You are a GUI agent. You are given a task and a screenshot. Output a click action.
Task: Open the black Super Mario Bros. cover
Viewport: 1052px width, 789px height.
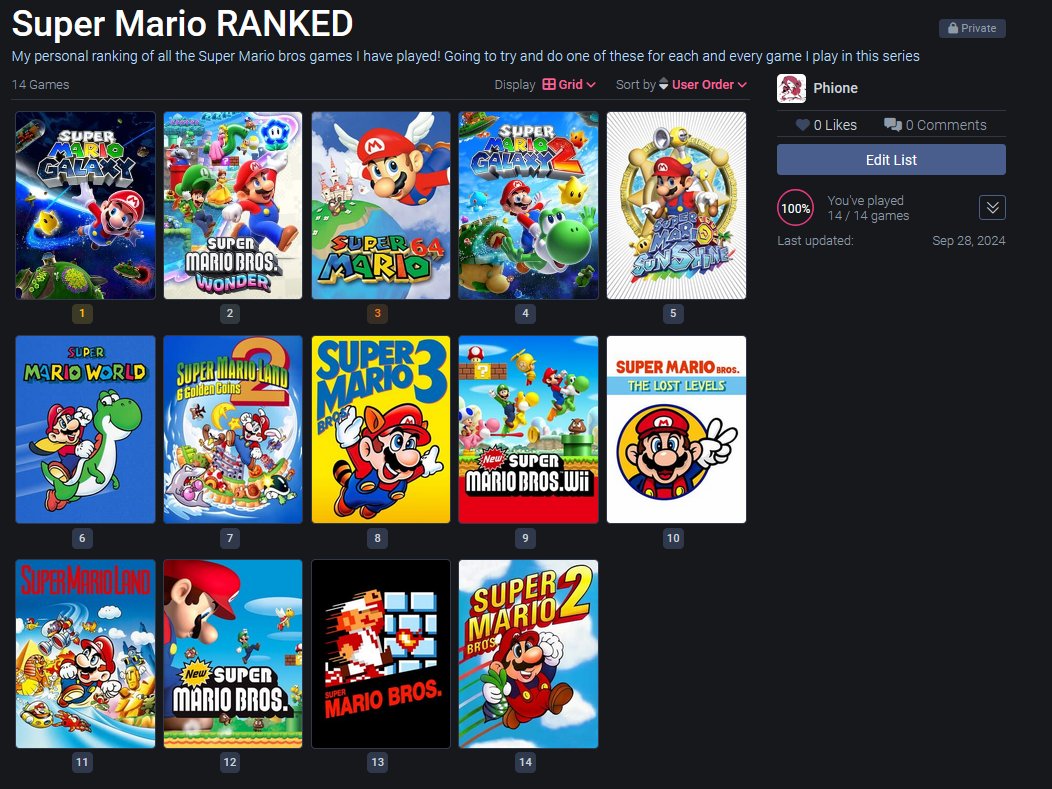click(380, 654)
